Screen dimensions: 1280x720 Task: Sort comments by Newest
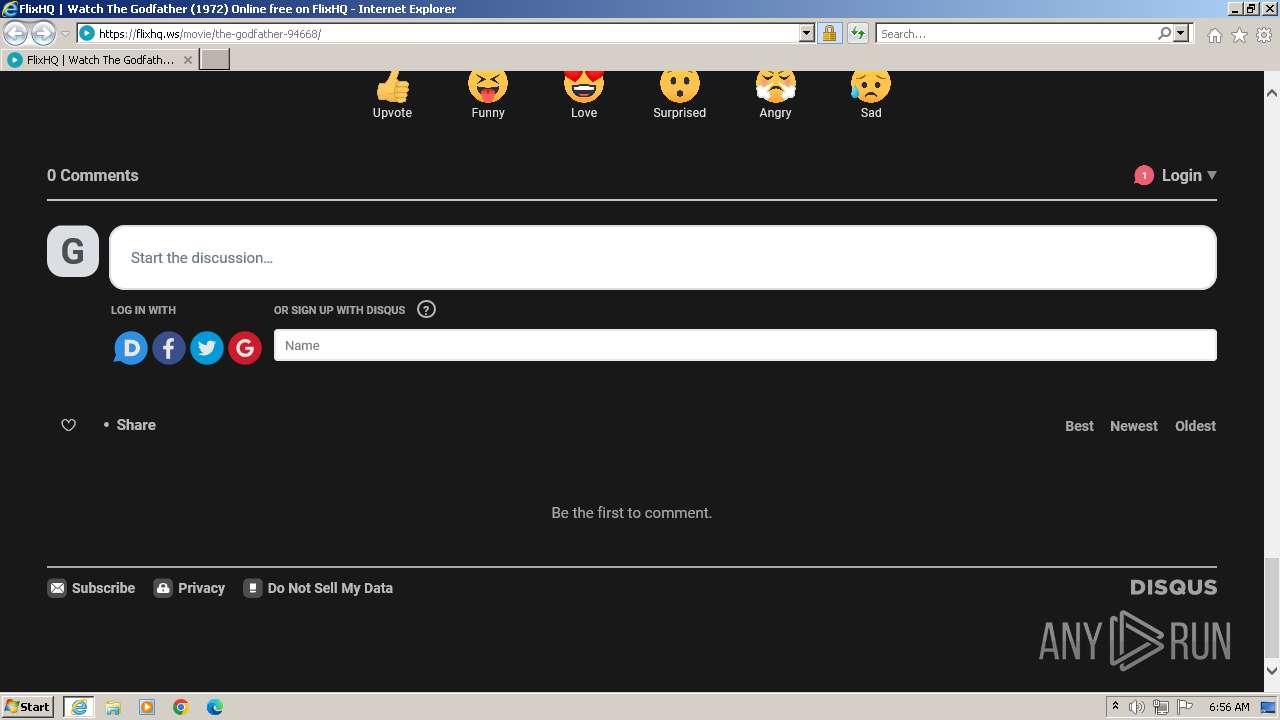[x=1133, y=426]
